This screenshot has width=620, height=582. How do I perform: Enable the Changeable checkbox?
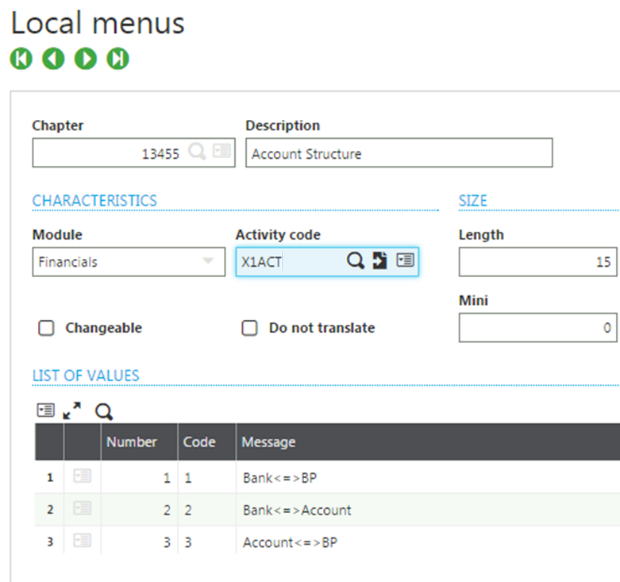(x=46, y=328)
